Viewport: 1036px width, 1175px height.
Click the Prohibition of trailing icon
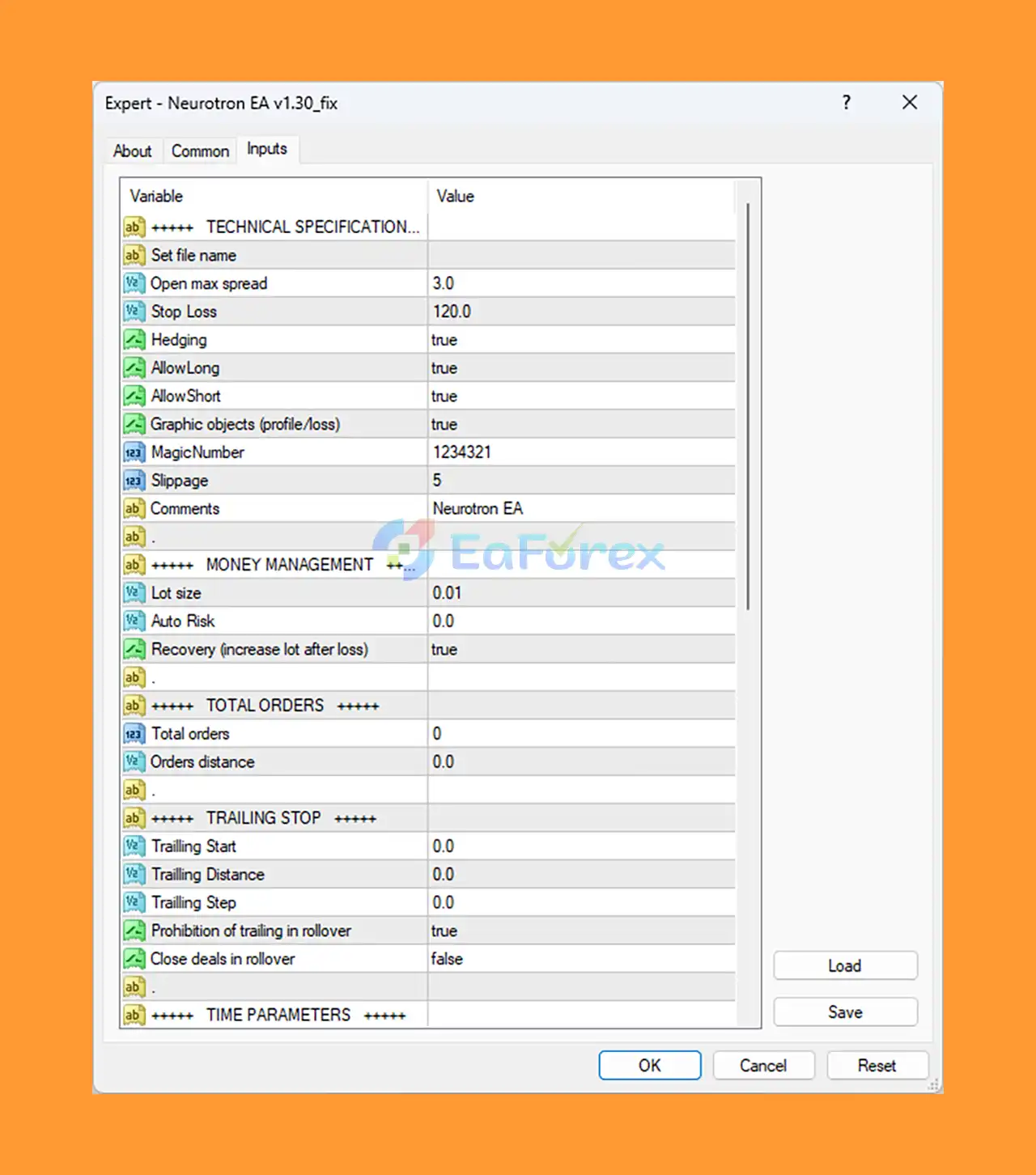coord(134,931)
